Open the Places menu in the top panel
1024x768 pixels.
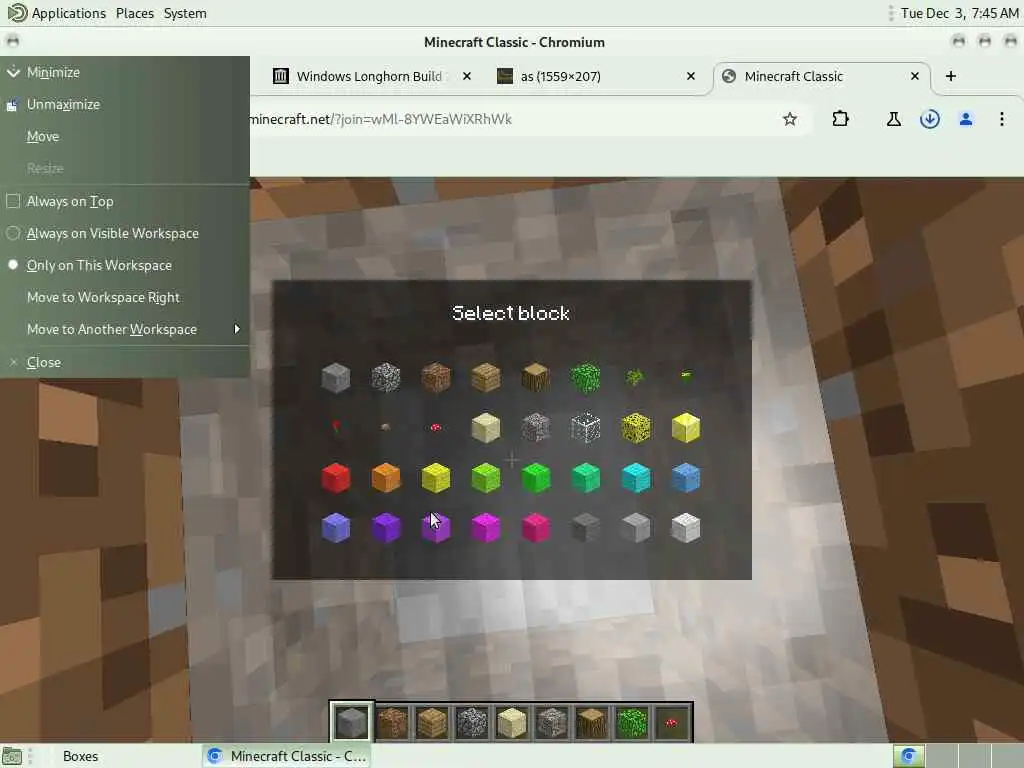pyautogui.click(x=135, y=13)
